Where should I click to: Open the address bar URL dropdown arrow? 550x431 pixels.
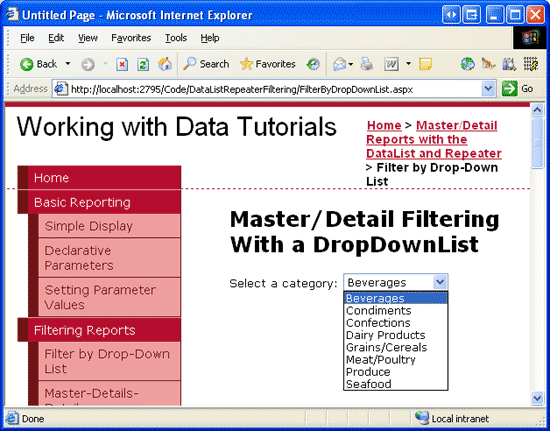coord(488,89)
